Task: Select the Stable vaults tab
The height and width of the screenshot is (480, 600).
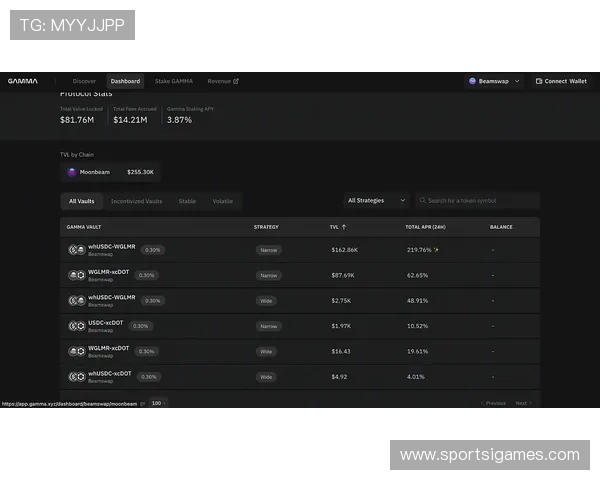Action: point(187,201)
